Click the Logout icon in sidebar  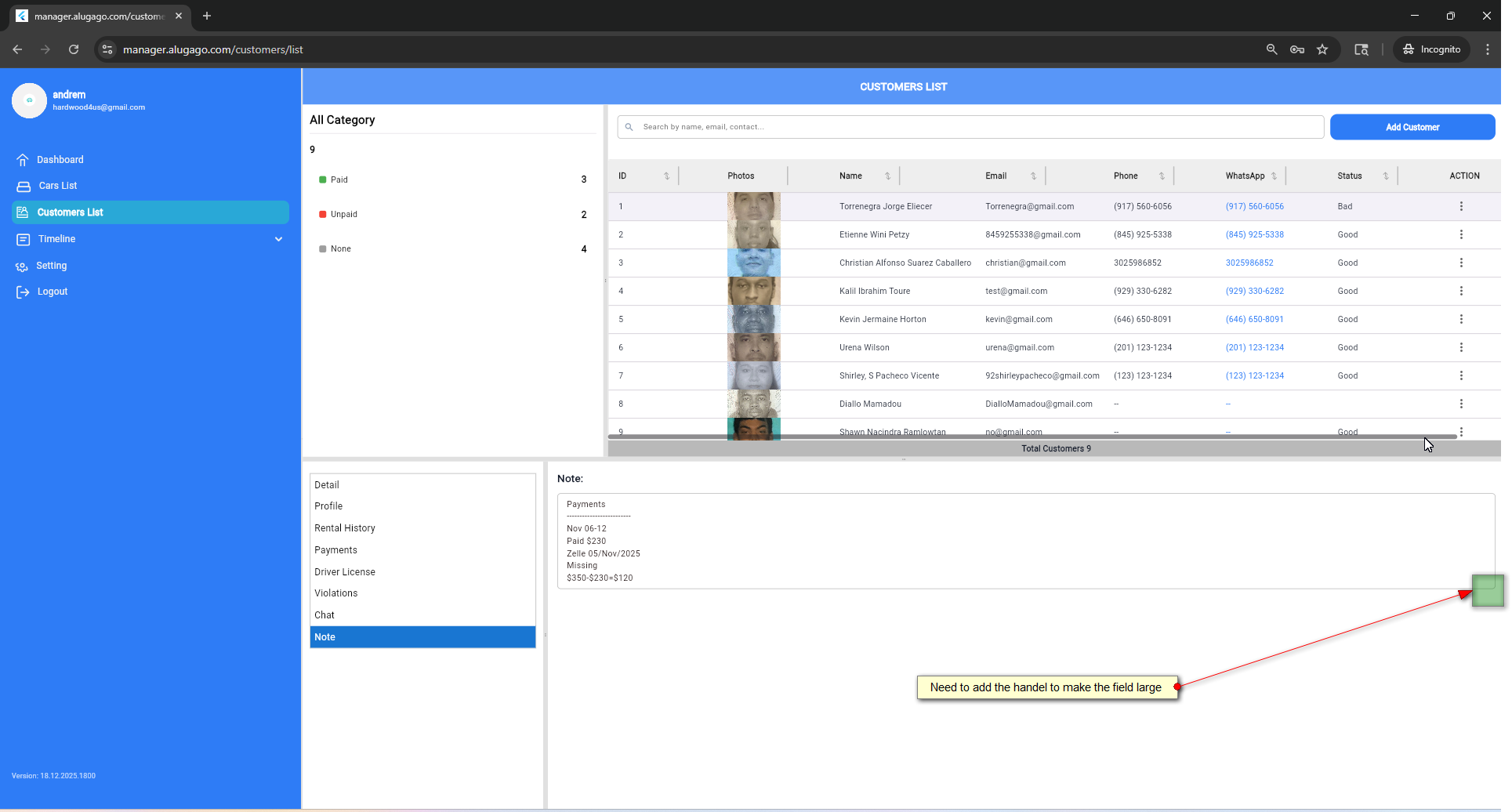coord(23,292)
